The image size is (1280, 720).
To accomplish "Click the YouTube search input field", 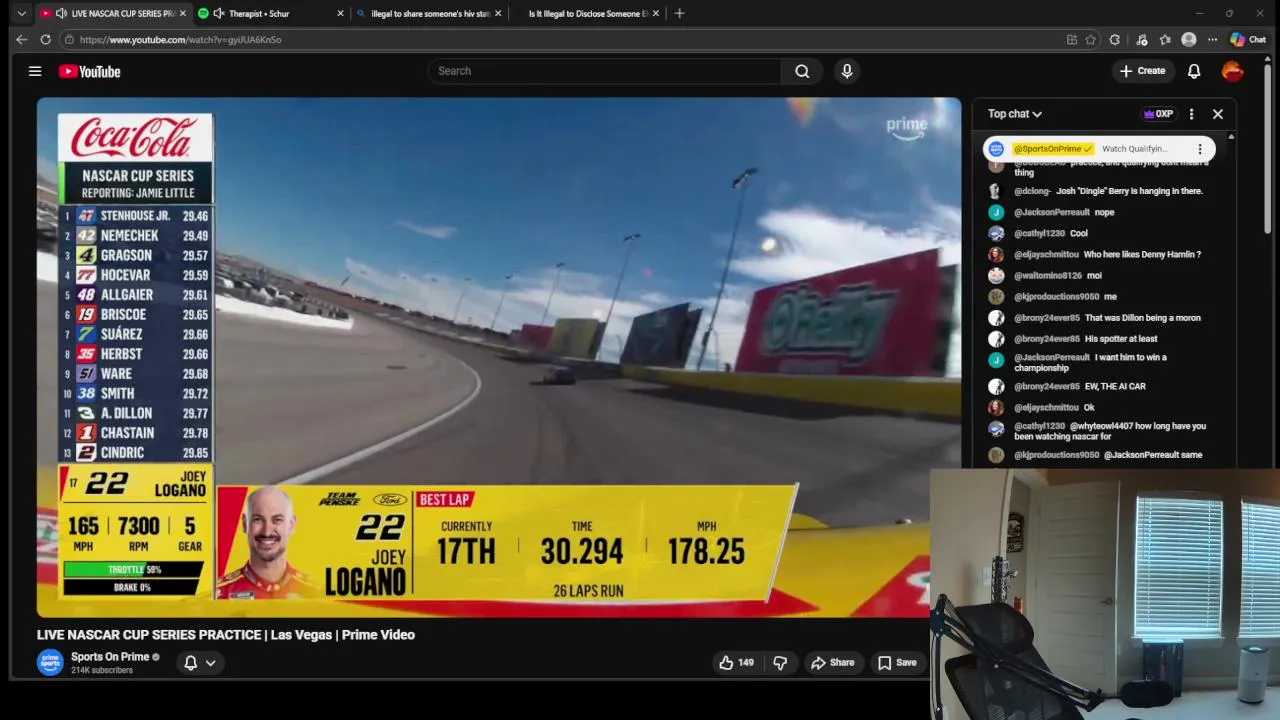I will (605, 71).
